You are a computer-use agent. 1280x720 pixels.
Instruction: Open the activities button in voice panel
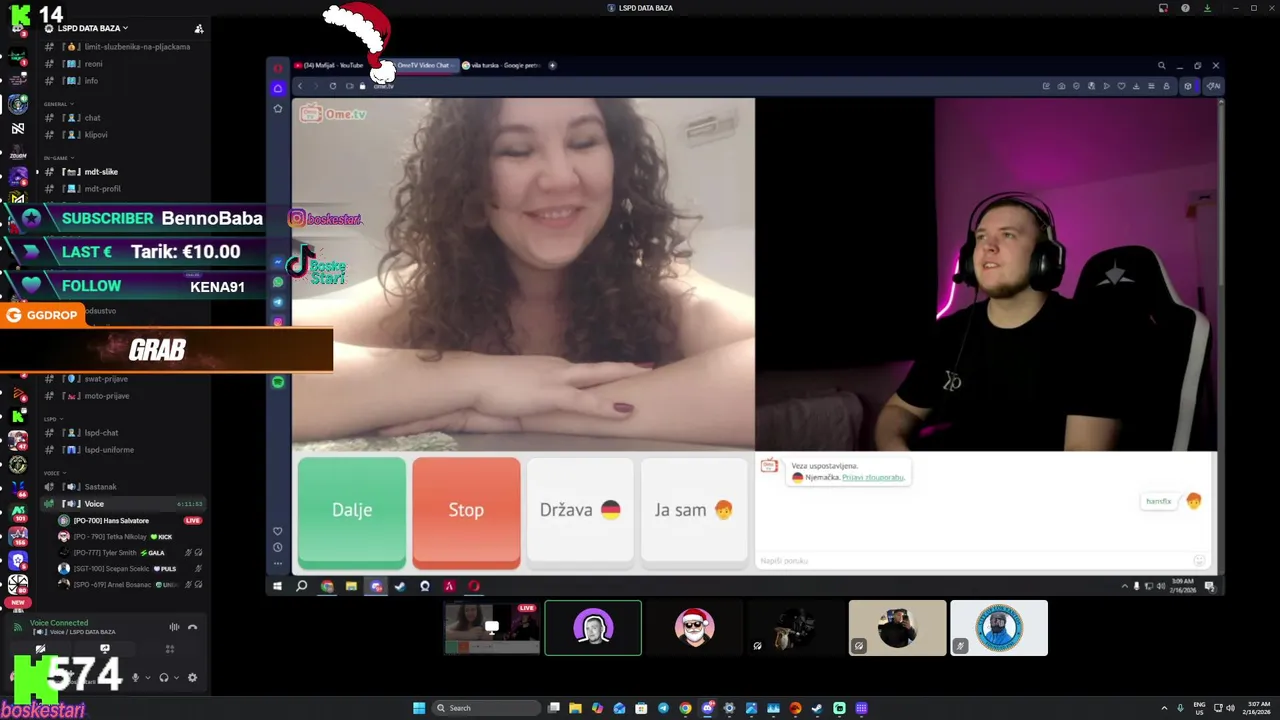point(169,649)
